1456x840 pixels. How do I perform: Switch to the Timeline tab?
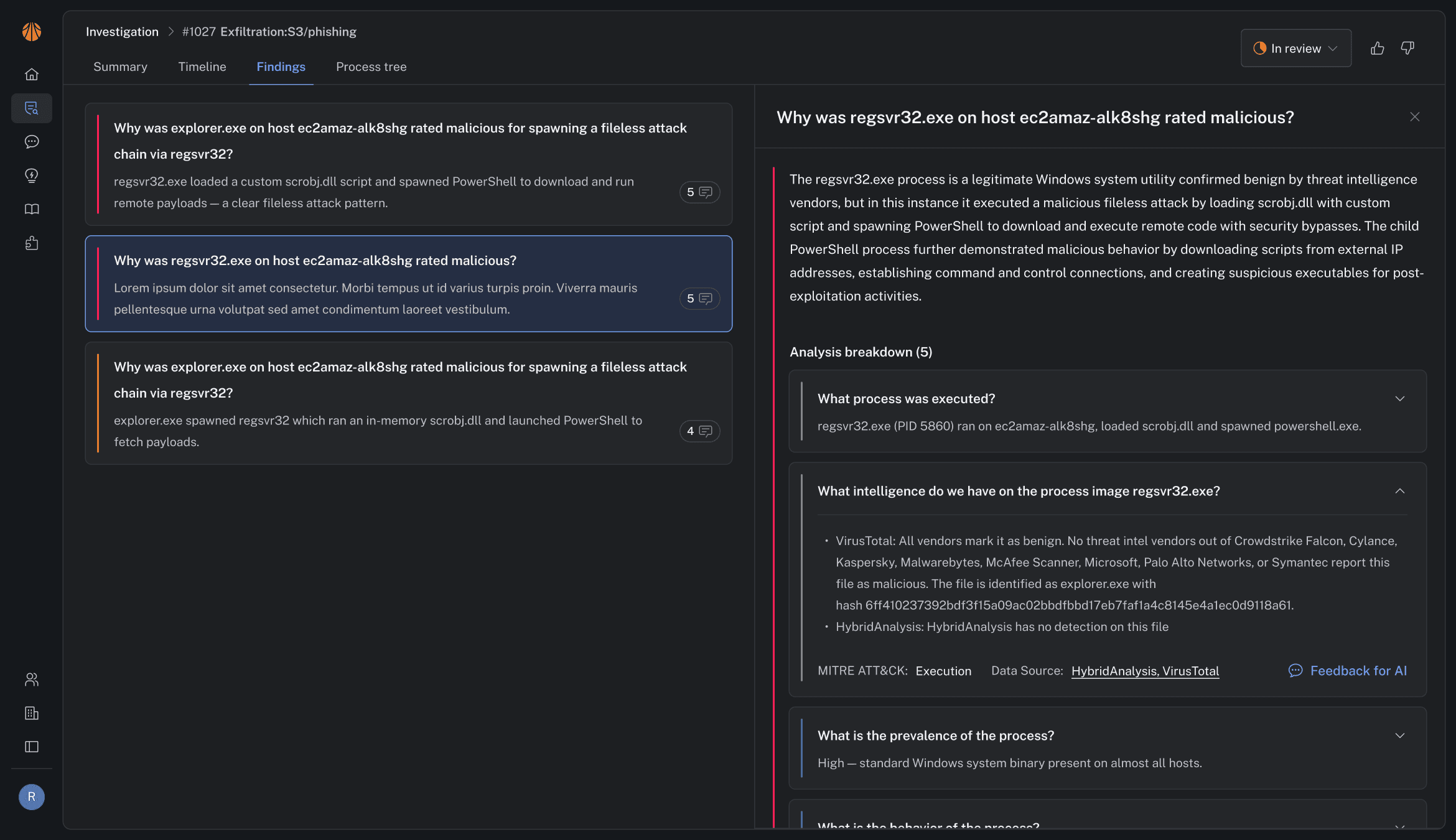(202, 67)
